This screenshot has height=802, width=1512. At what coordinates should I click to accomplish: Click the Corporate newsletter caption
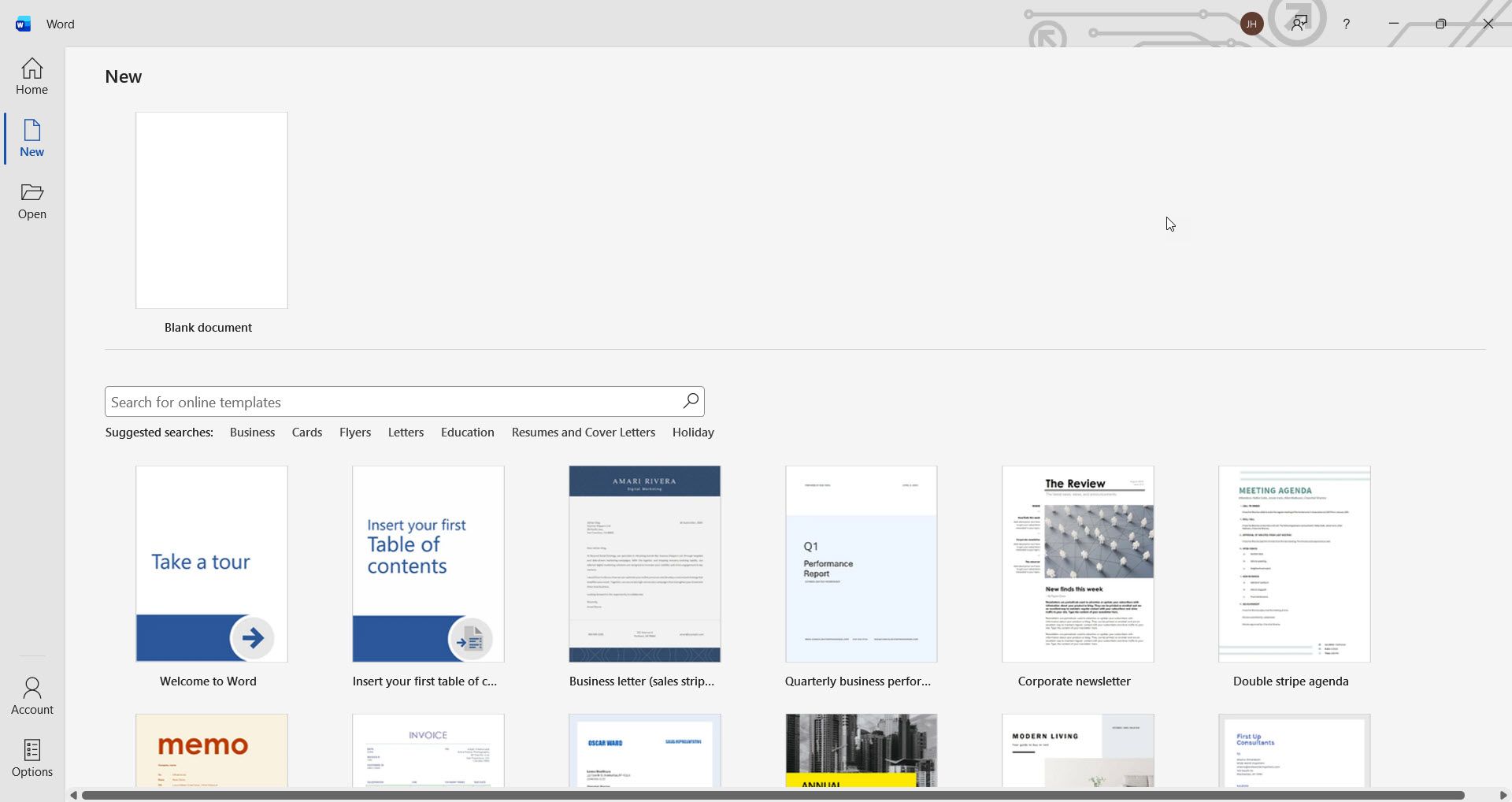pyautogui.click(x=1074, y=681)
